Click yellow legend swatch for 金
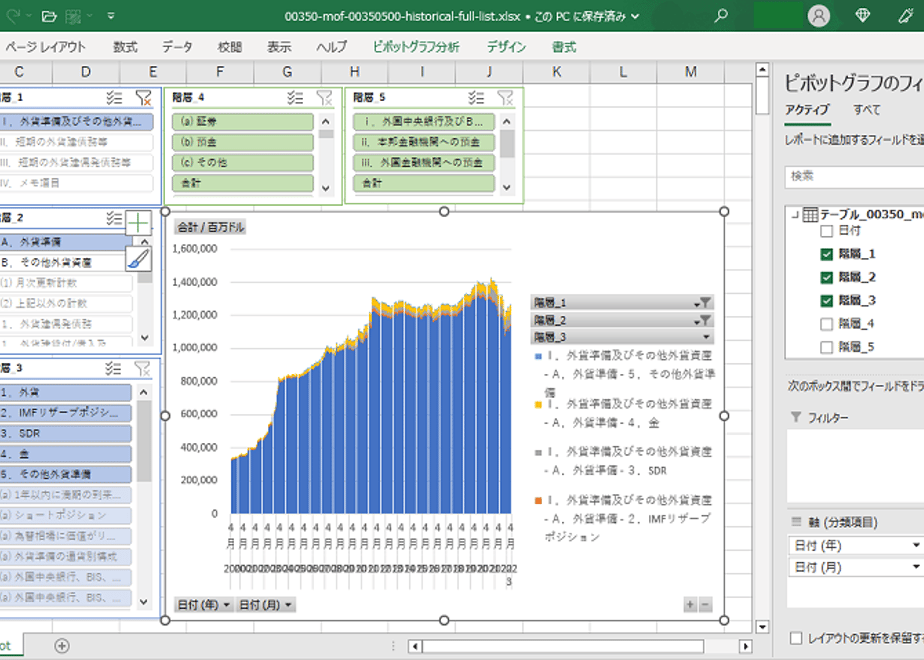This screenshot has height=660, width=924. click(x=538, y=404)
